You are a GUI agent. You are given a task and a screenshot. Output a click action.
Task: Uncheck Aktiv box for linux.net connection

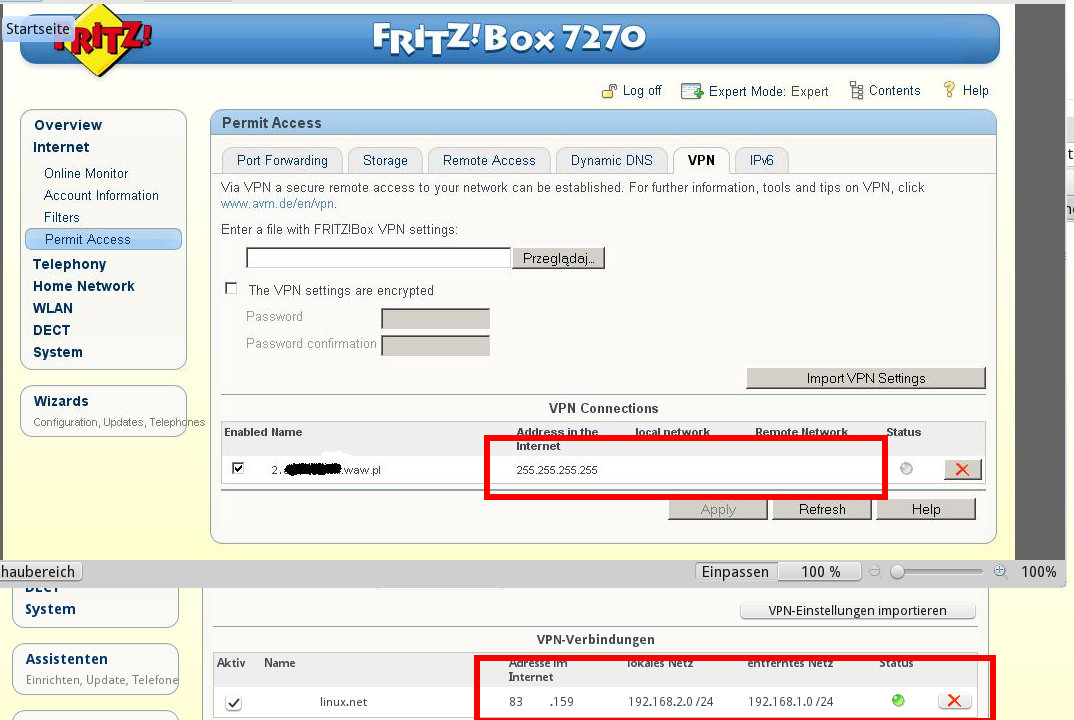[234, 703]
